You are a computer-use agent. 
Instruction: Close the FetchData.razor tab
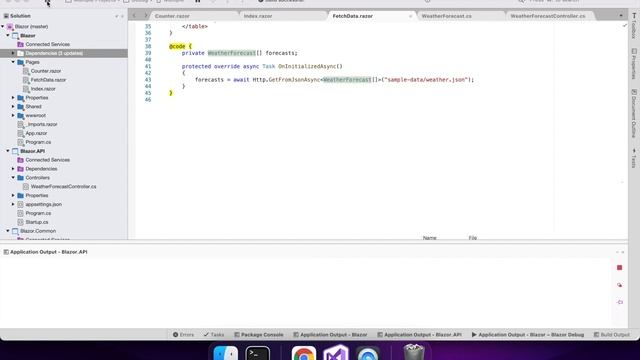(410, 16)
